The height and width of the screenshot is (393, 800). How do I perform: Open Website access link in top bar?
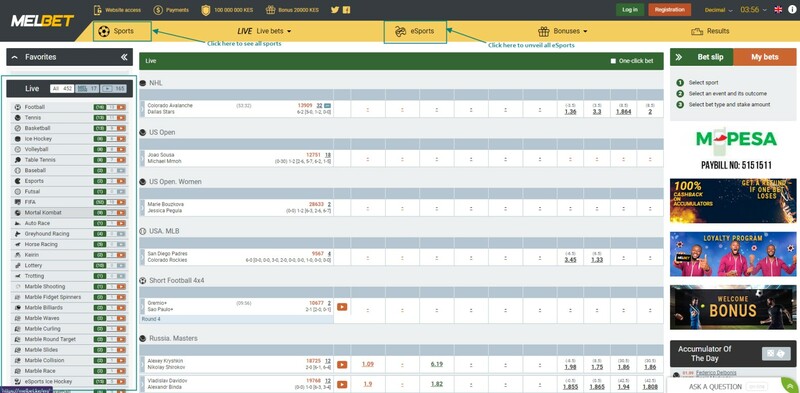117,10
